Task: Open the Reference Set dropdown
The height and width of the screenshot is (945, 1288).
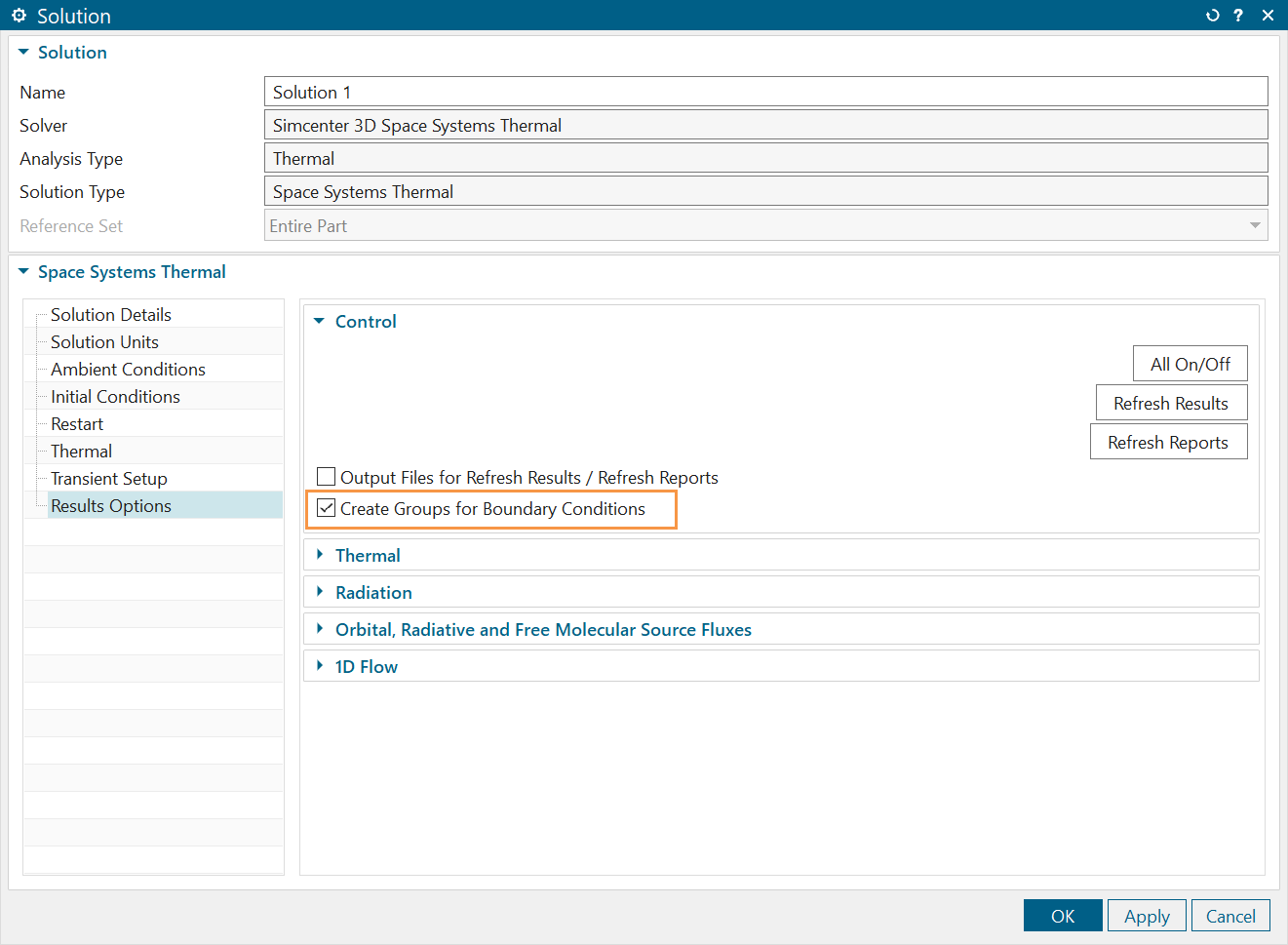Action: tap(1254, 225)
